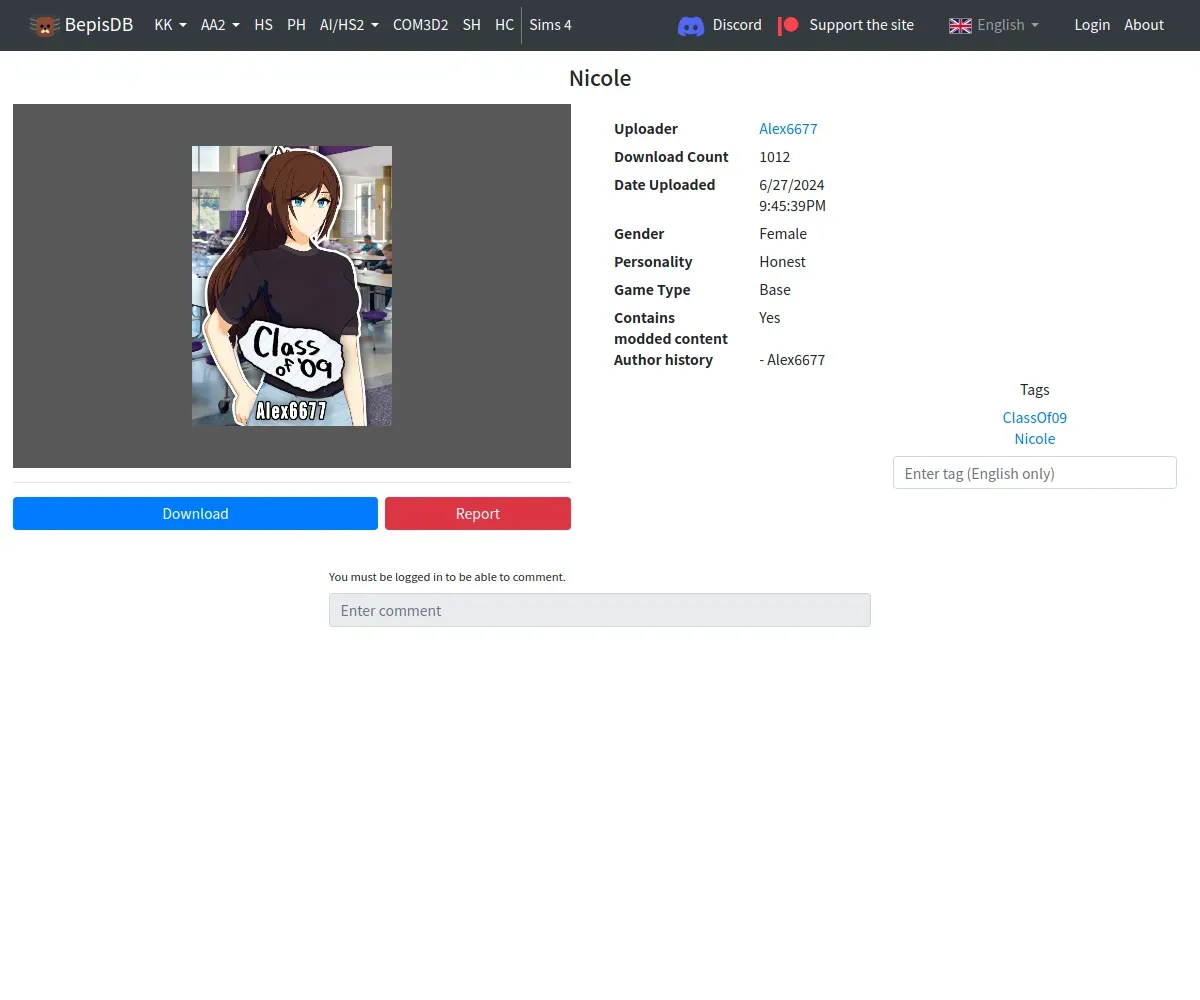Click the modded content value Yes
Screen dimensions: 1200x1000
click(770, 318)
